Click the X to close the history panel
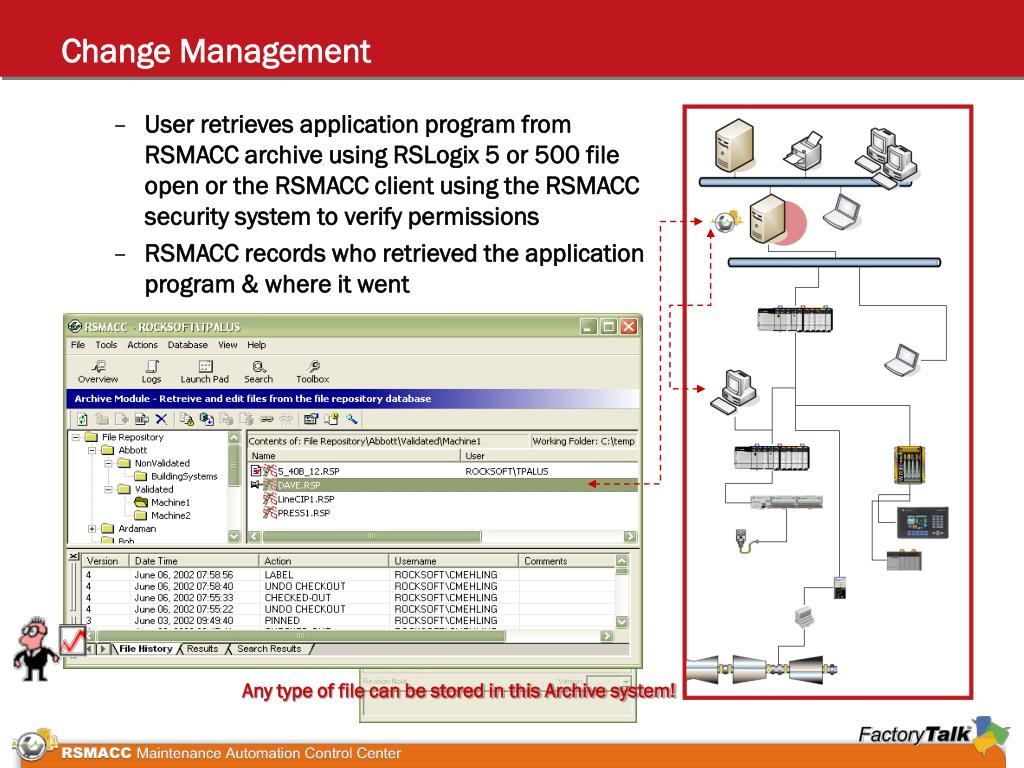1024x768 pixels. 74,556
